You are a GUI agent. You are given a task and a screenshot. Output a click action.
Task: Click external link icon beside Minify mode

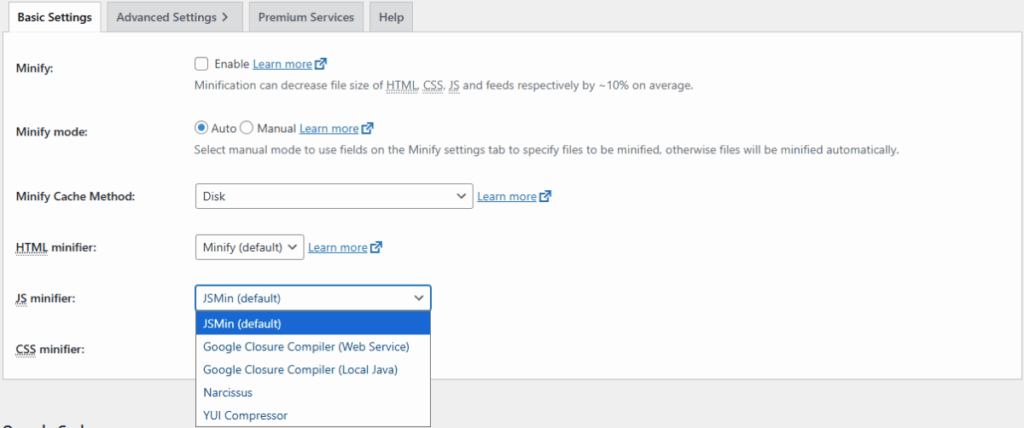(x=368, y=129)
